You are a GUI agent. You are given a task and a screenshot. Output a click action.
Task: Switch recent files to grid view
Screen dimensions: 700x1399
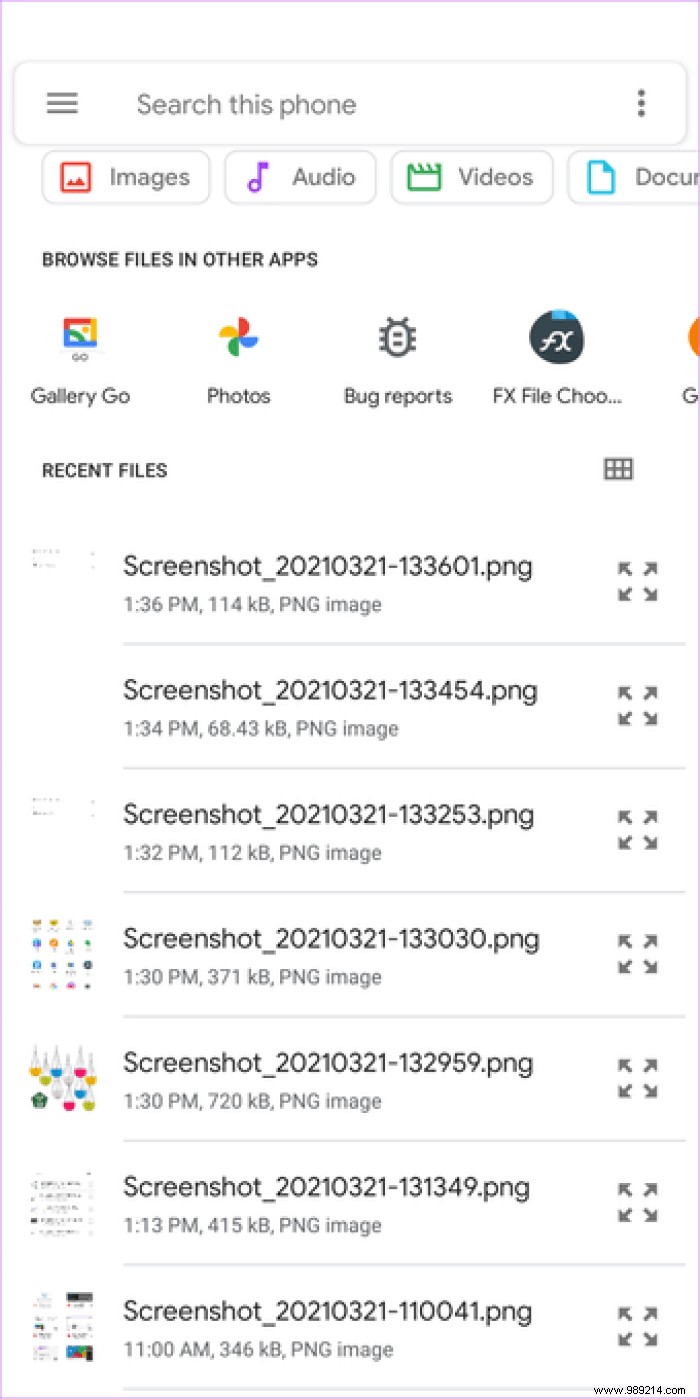(618, 468)
